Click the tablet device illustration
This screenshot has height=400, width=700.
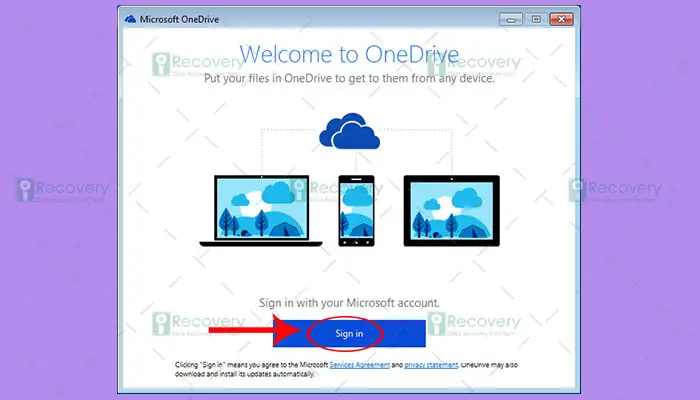[x=451, y=211]
